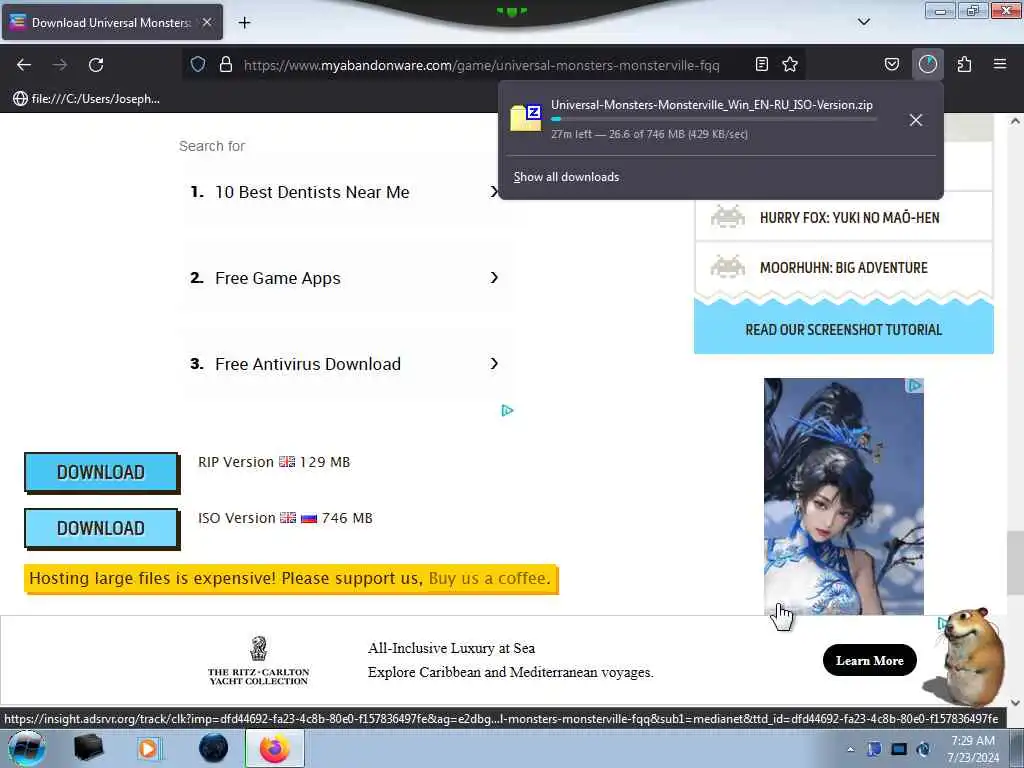Open the media player taskbar icon
1024x768 pixels.
[x=148, y=748]
